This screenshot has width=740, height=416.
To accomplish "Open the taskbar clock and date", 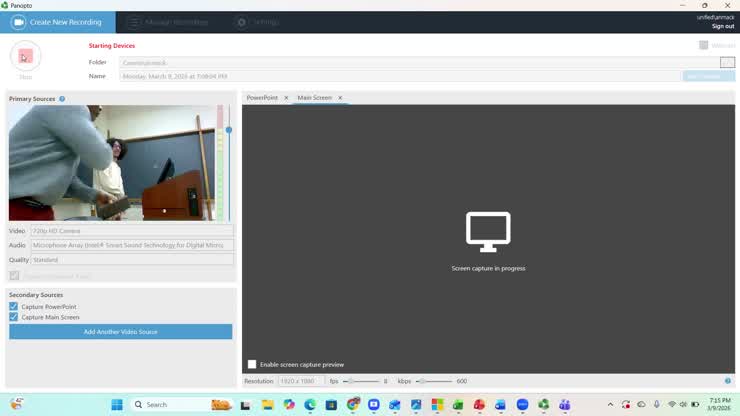I will [x=720, y=404].
